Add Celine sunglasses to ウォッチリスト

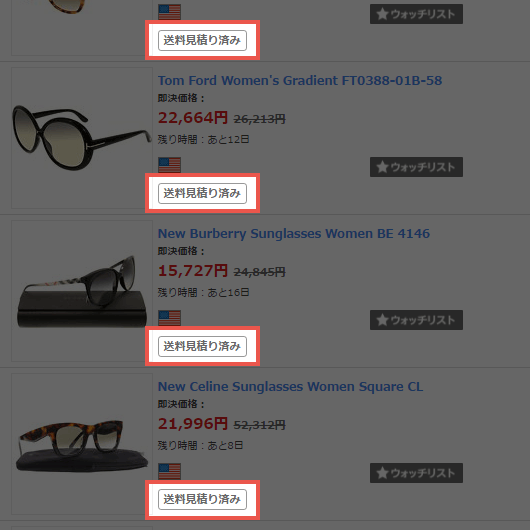[416, 473]
